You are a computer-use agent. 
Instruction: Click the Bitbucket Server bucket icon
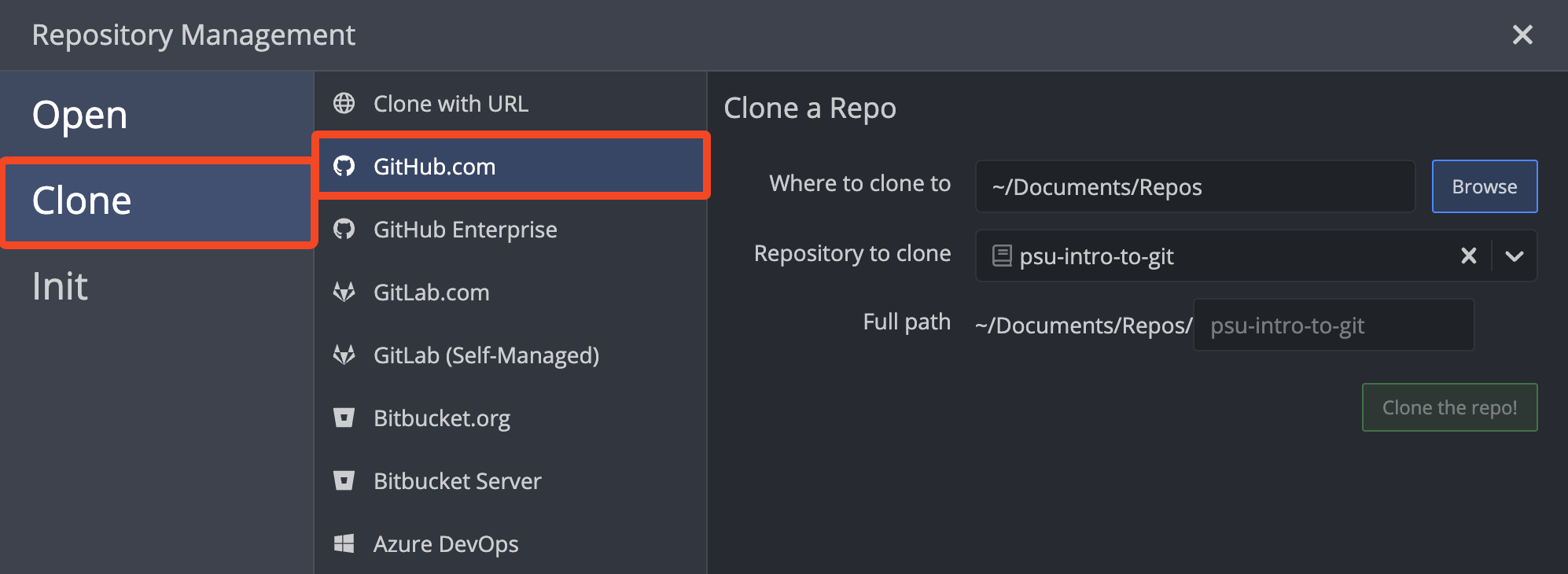tap(344, 480)
